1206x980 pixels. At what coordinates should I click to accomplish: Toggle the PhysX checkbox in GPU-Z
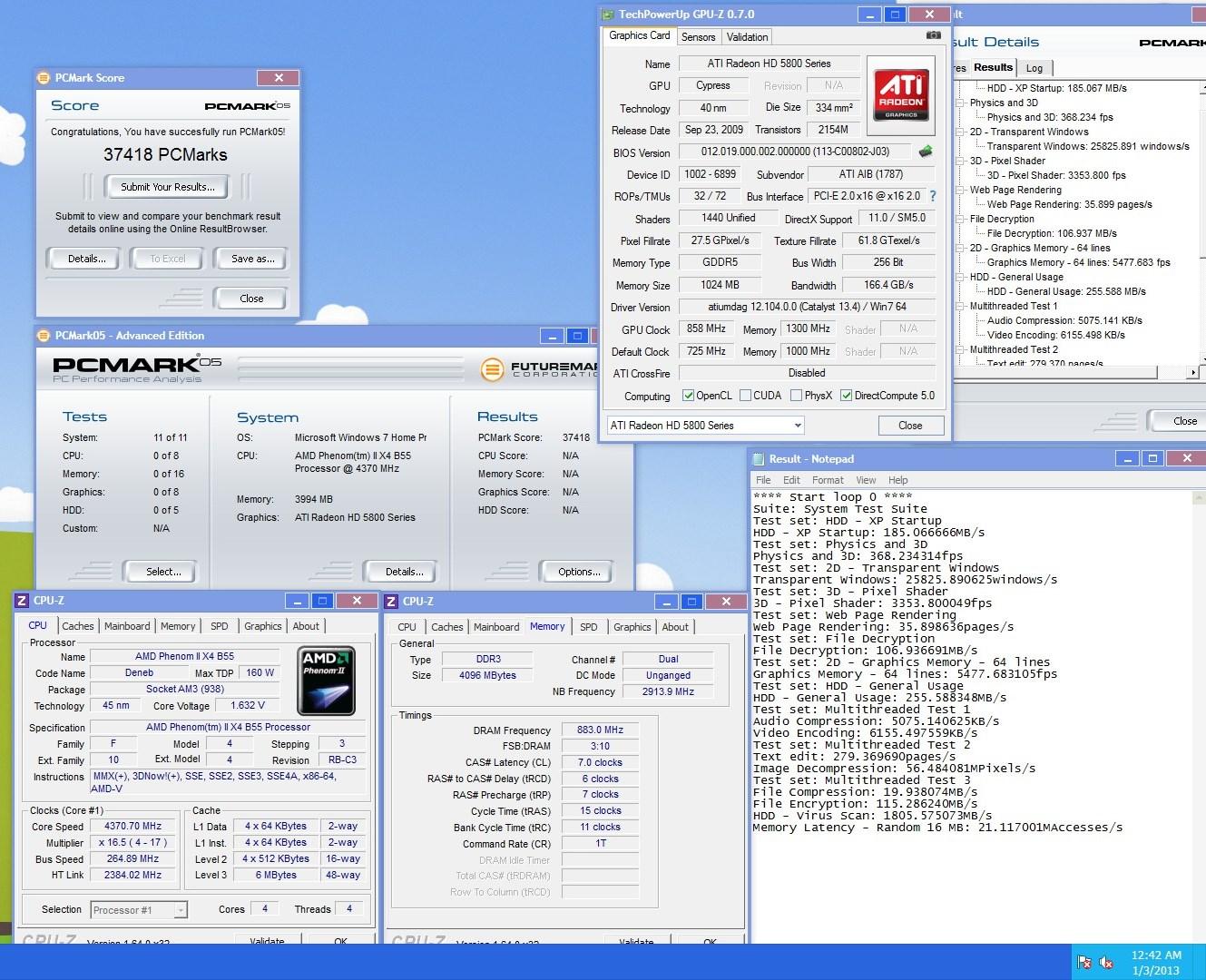click(x=796, y=396)
